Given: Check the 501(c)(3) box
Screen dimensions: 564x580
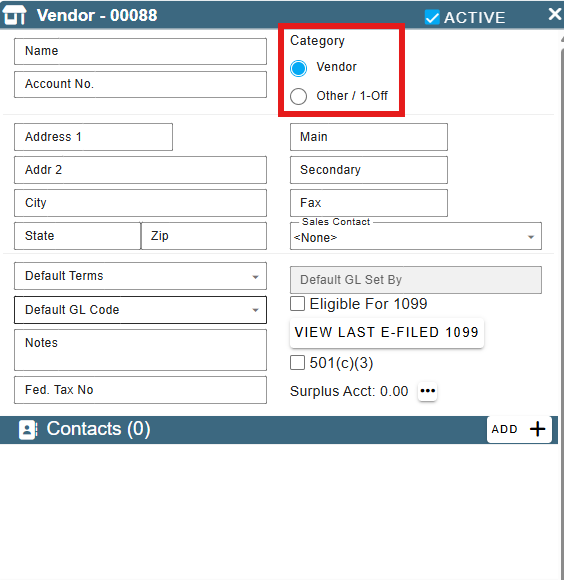Looking at the screenshot, I should [x=297, y=362].
